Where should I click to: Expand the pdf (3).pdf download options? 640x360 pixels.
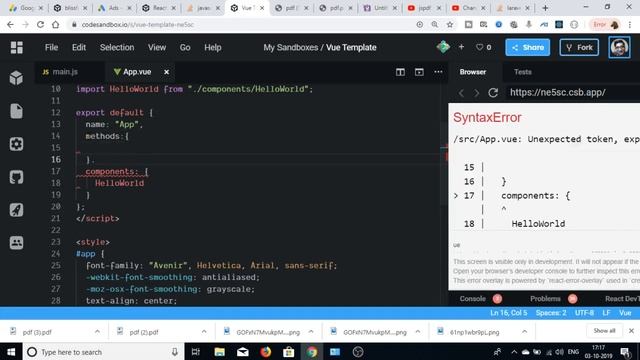tap(97, 331)
